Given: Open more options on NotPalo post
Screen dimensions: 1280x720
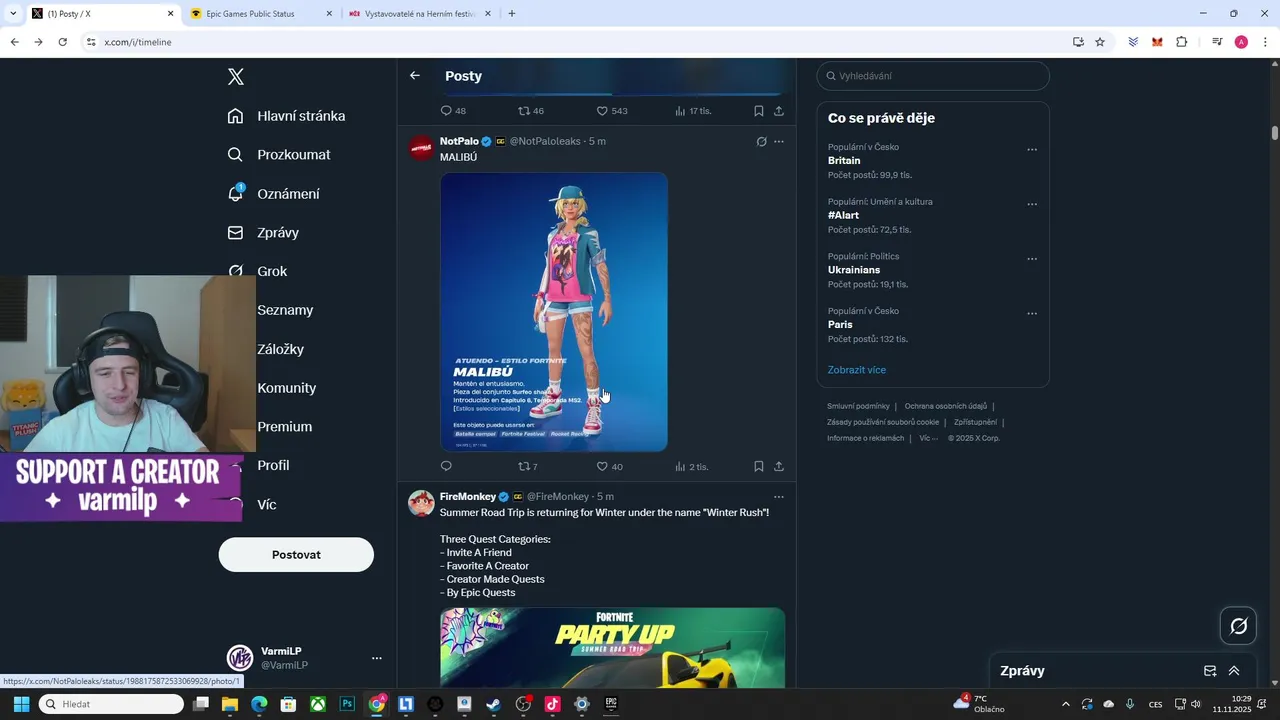Looking at the screenshot, I should click(779, 142).
